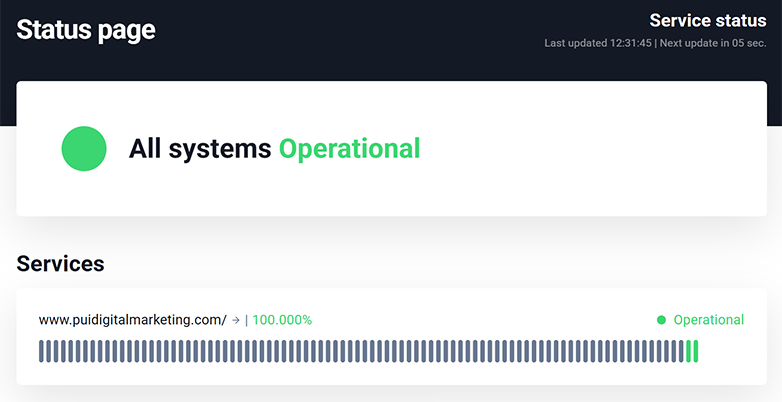Click the small green dot beside Operational
This screenshot has height=402, width=782.
[661, 320]
